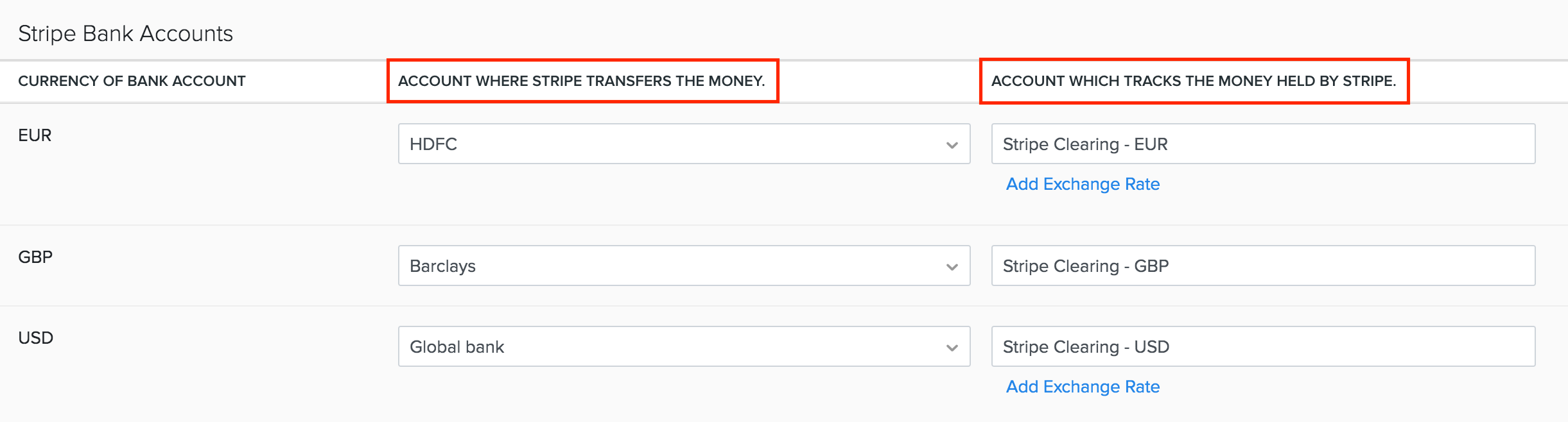Click the chevron arrow on the Barclays dropdown
This screenshot has height=422, width=1568.
952,267
